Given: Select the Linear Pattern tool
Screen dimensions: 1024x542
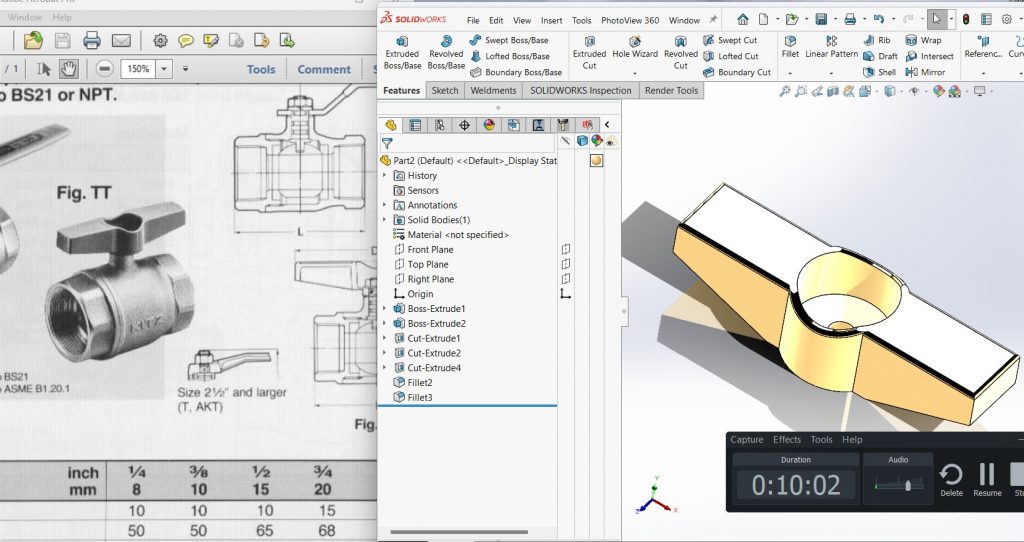Looking at the screenshot, I should click(831, 48).
